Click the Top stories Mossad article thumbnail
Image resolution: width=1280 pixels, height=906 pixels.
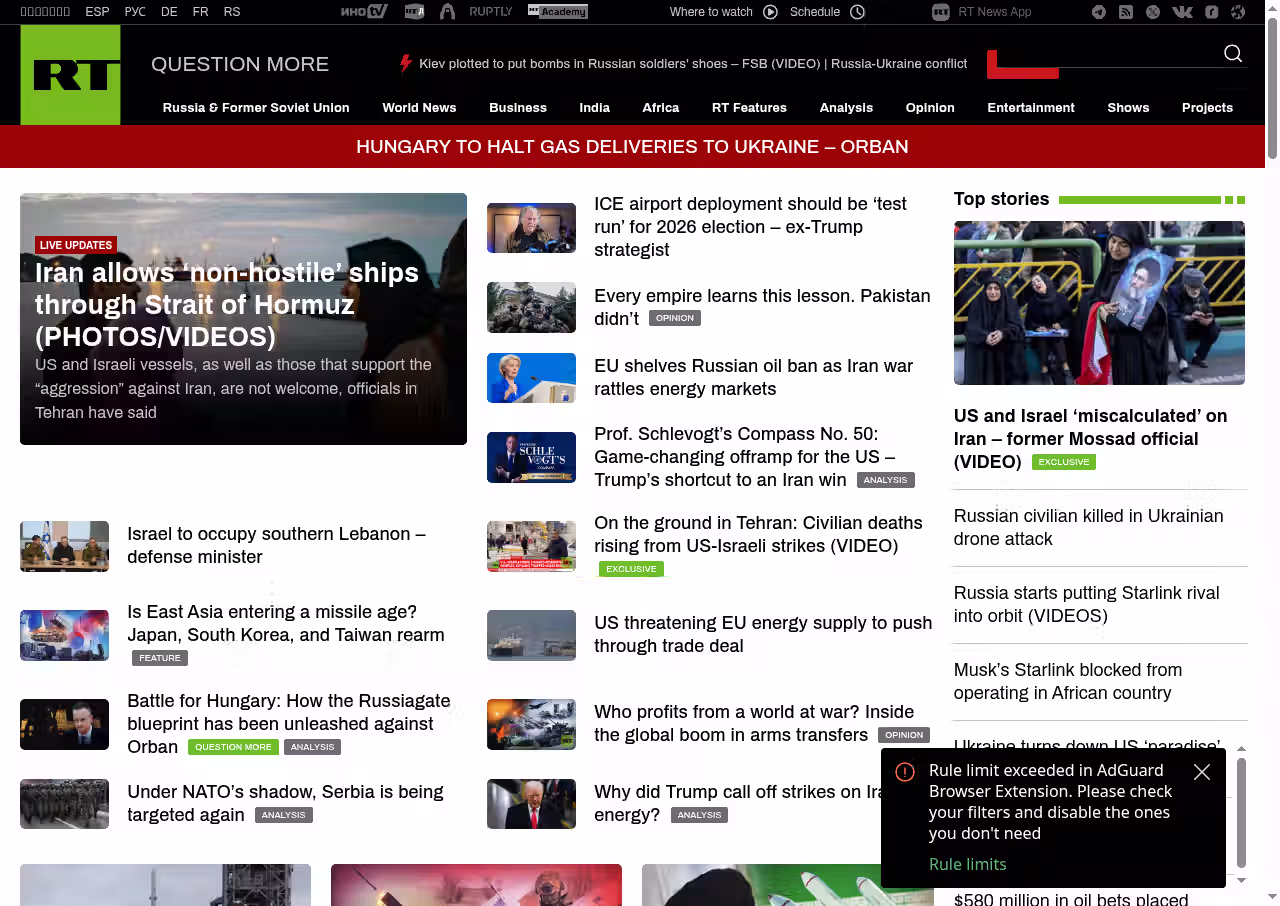[1099, 302]
